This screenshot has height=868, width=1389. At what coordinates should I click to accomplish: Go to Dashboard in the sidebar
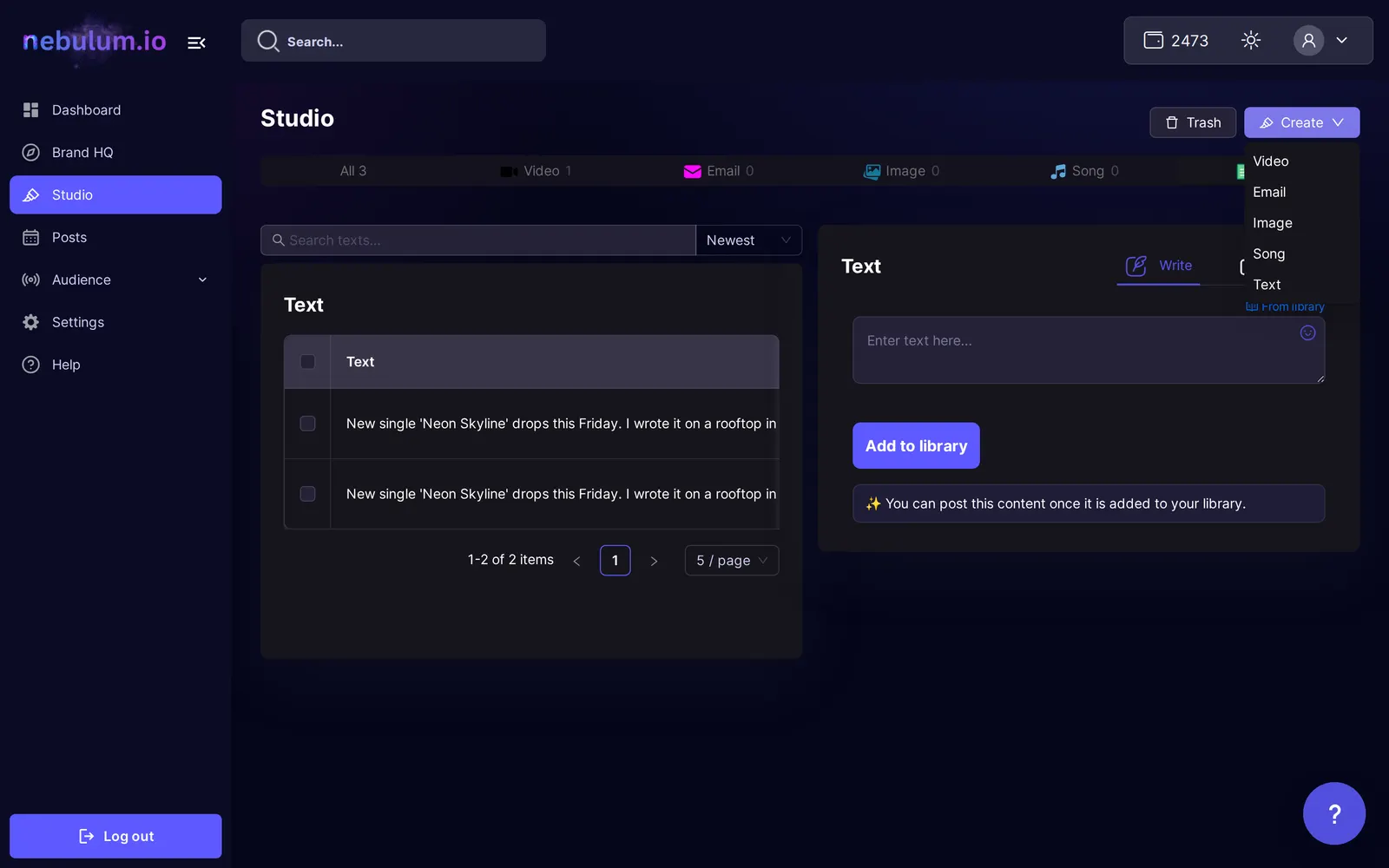tap(115, 110)
